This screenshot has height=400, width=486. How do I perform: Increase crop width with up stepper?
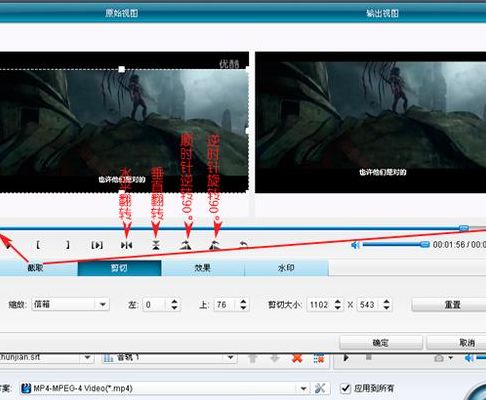point(337,301)
